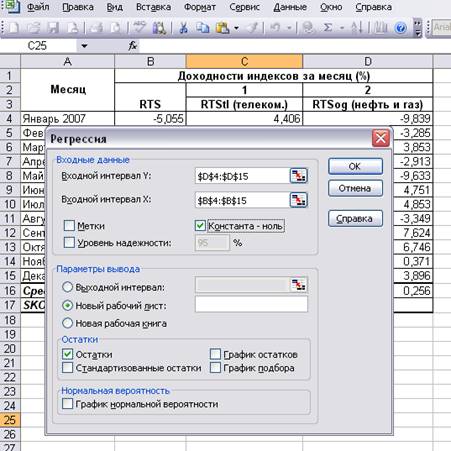Viewport: 451px width, 451px height.
Task: Click the Cut scissors icon
Action: pos(183,28)
